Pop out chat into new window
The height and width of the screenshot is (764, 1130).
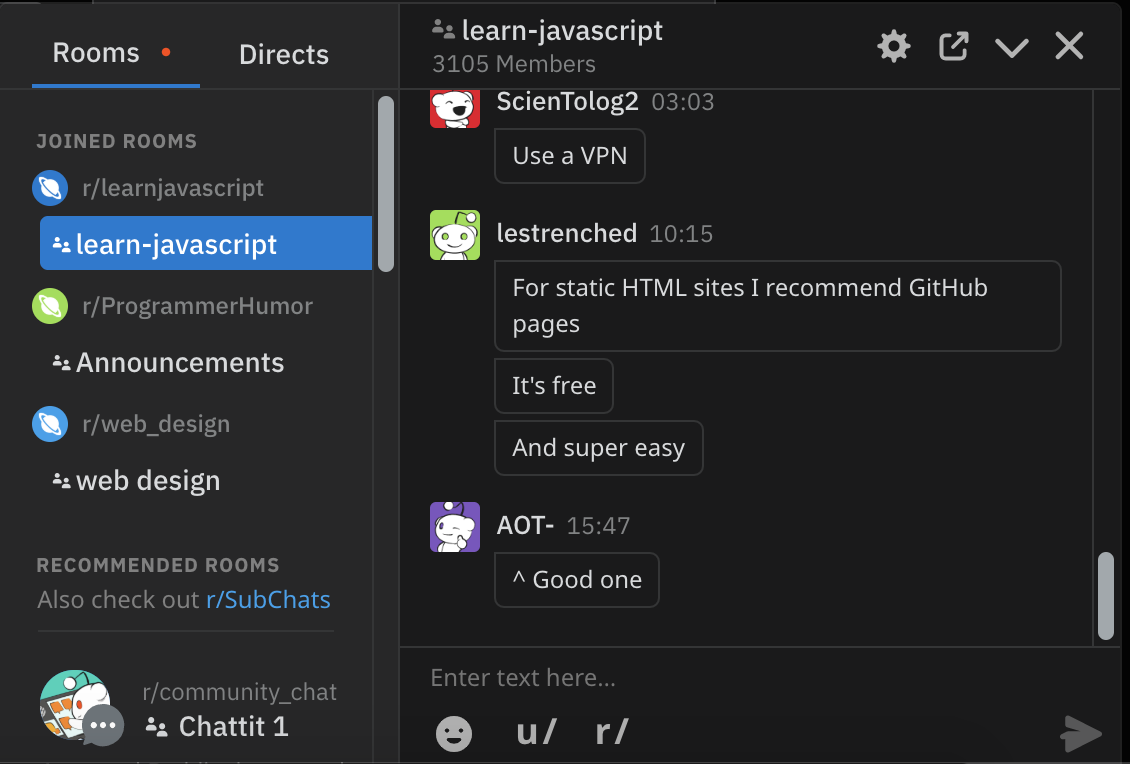953,46
